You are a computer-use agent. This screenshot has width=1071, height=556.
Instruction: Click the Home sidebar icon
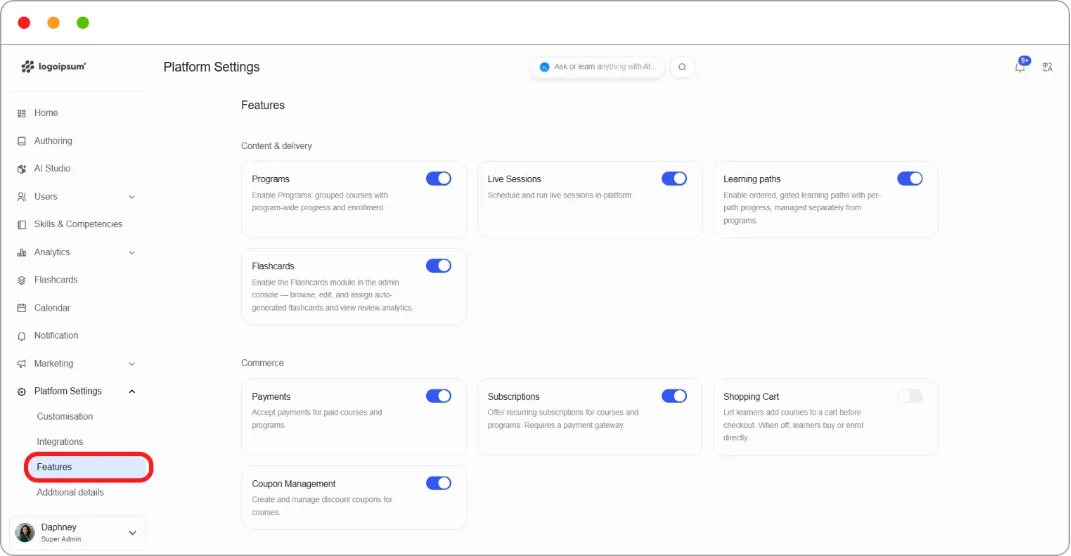pyautogui.click(x=22, y=113)
